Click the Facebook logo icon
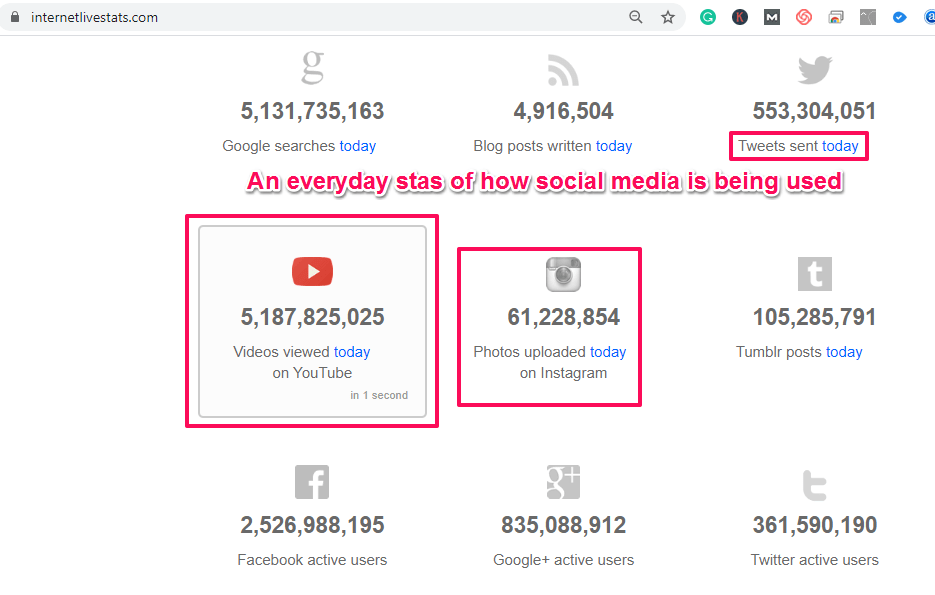This screenshot has height=595, width=935. point(312,482)
